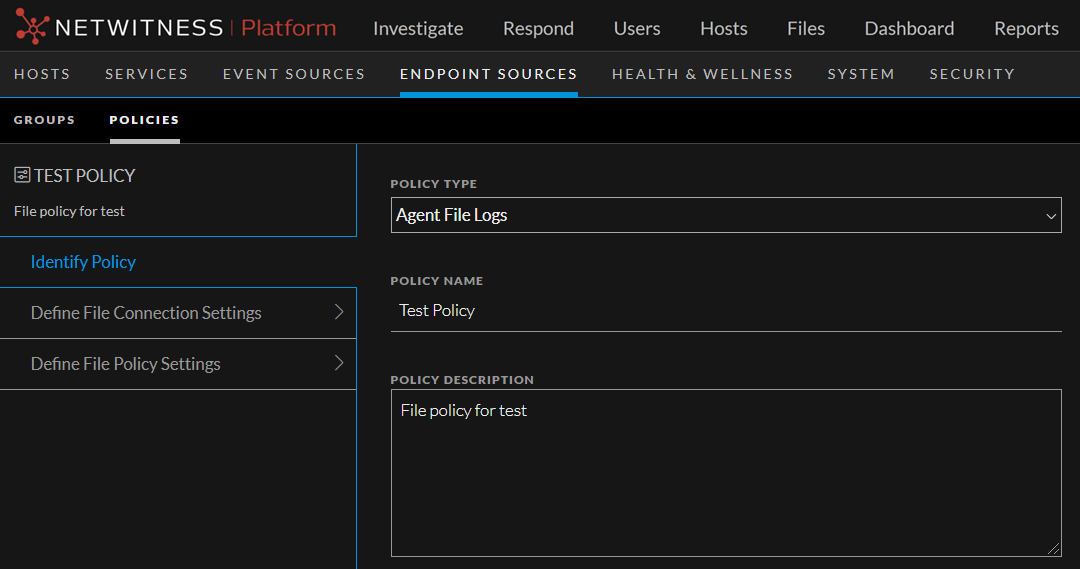Expand Define File Connection Settings chevron
The width and height of the screenshot is (1080, 569).
339,312
